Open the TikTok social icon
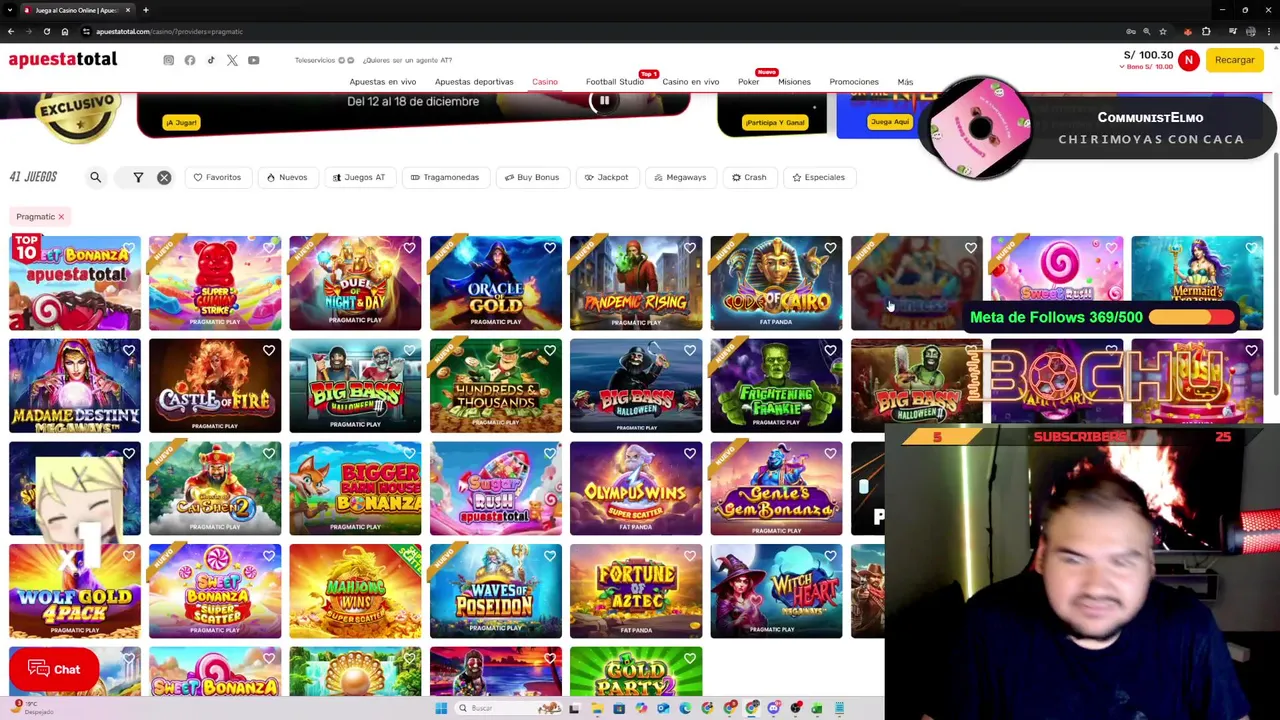This screenshot has height=720, width=1280. pyautogui.click(x=211, y=60)
